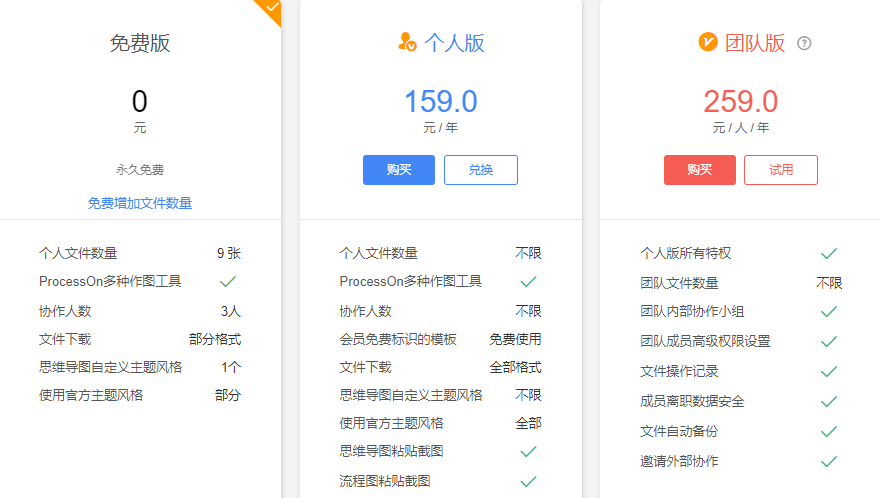Click the 兑换 button
Screen dimensions: 880x498
[480, 170]
